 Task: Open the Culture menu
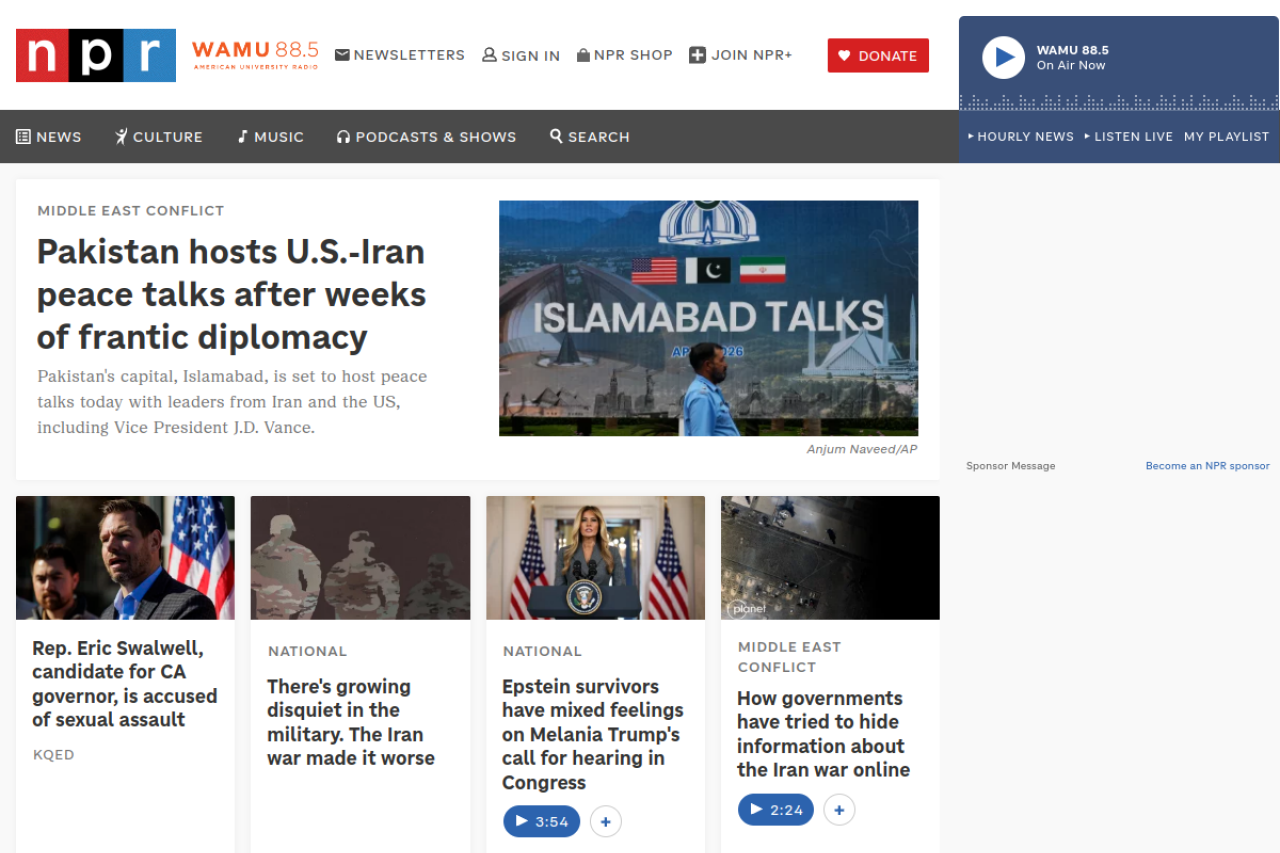point(158,137)
